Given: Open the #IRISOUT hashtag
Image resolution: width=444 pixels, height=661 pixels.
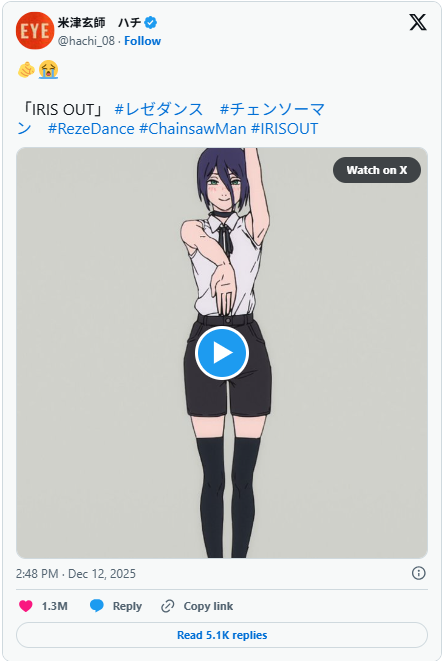Looking at the screenshot, I should coord(285,129).
